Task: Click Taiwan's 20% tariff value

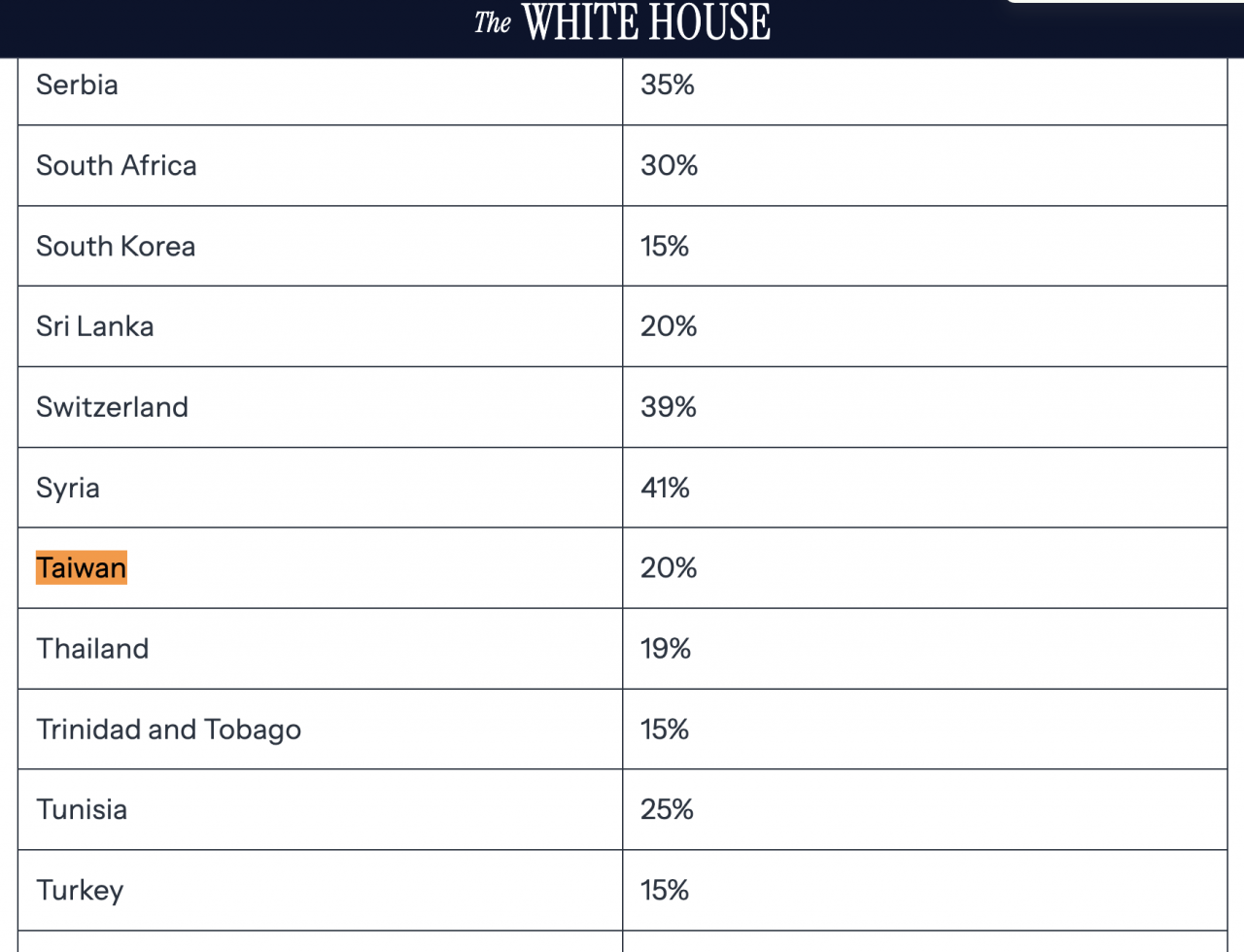Action: pos(669,568)
